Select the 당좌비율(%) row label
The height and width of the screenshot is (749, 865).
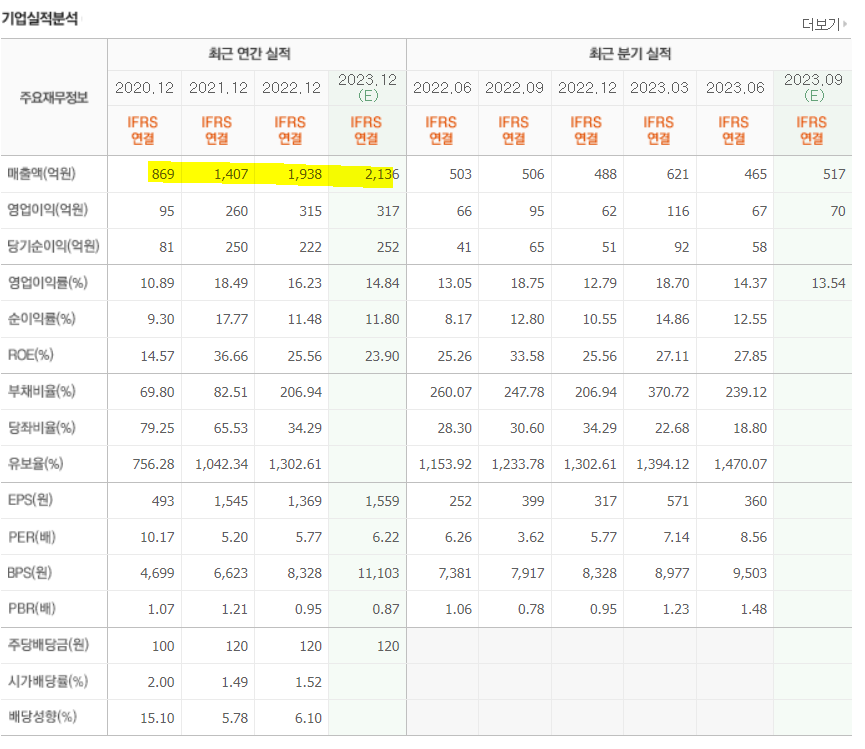point(41,427)
